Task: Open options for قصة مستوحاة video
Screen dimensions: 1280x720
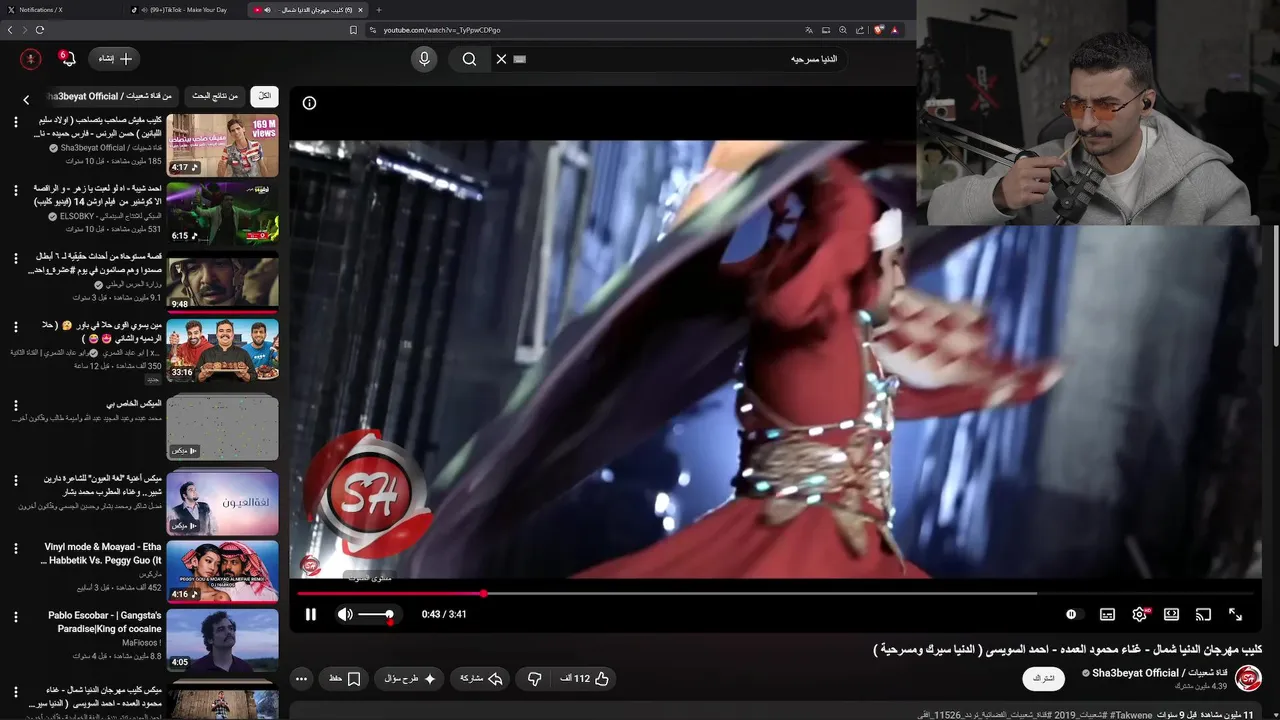Action: pyautogui.click(x=16, y=257)
